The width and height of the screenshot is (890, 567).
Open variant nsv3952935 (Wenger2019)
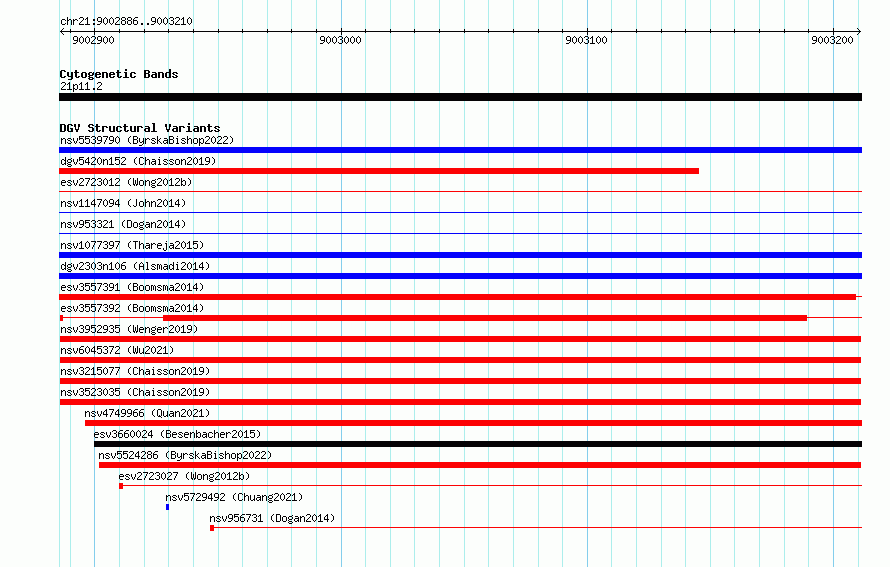pyautogui.click(x=129, y=329)
